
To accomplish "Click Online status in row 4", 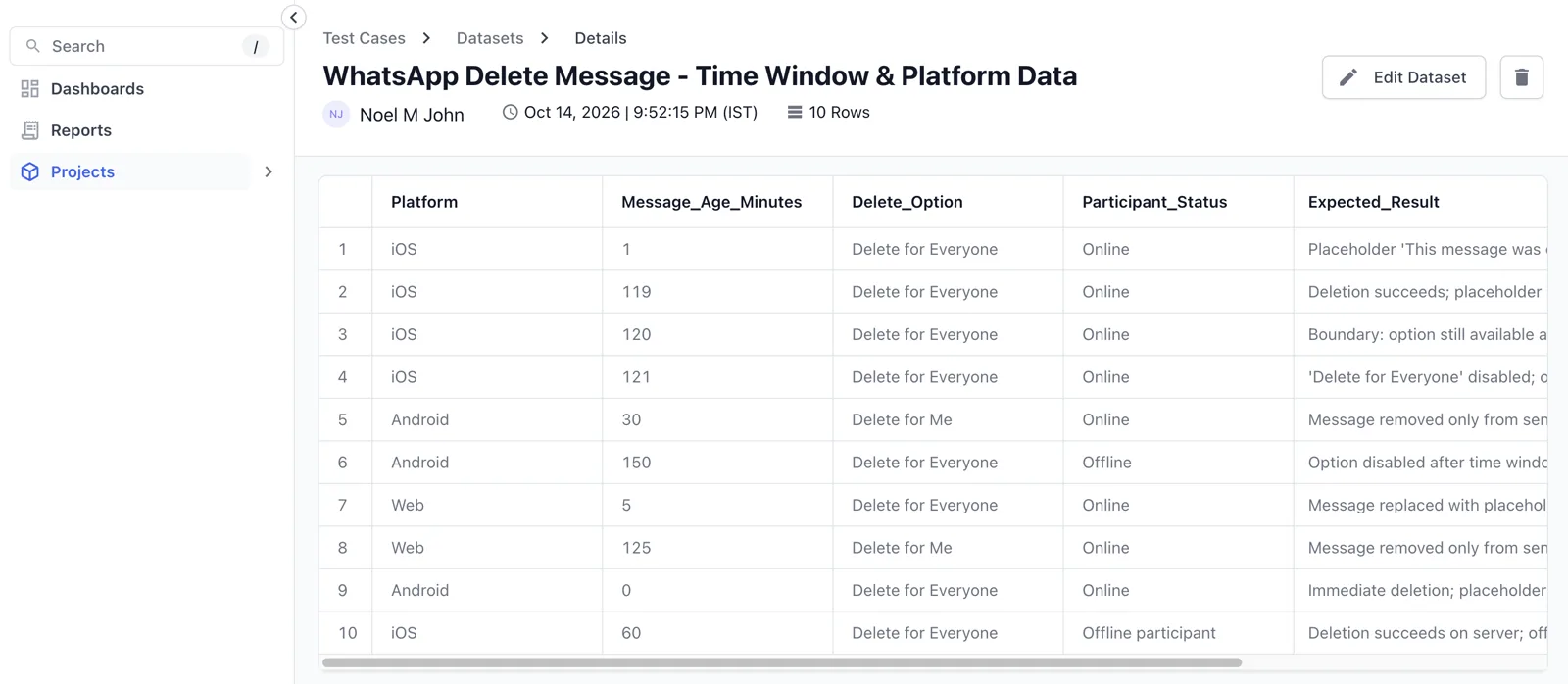I will tap(1178, 377).
